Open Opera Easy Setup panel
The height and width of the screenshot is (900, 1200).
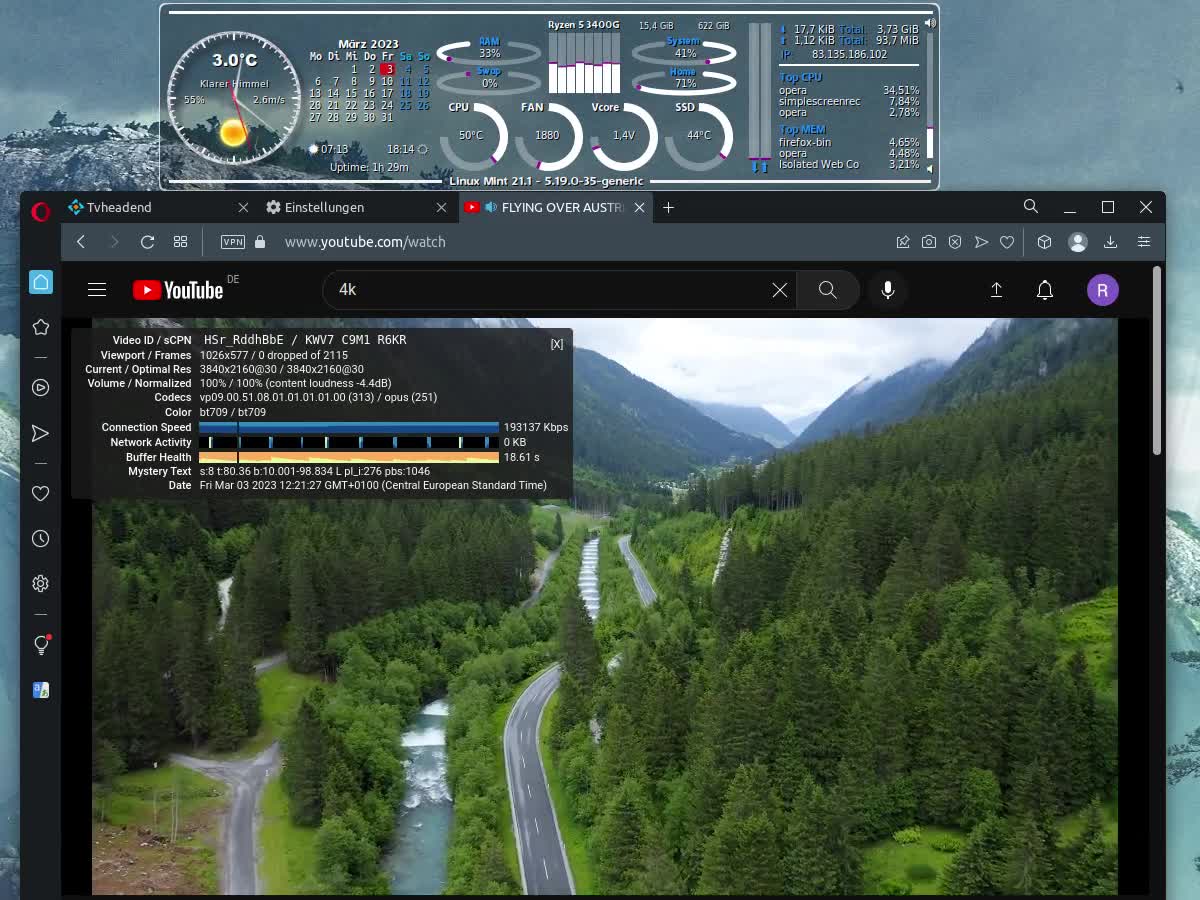(1144, 242)
